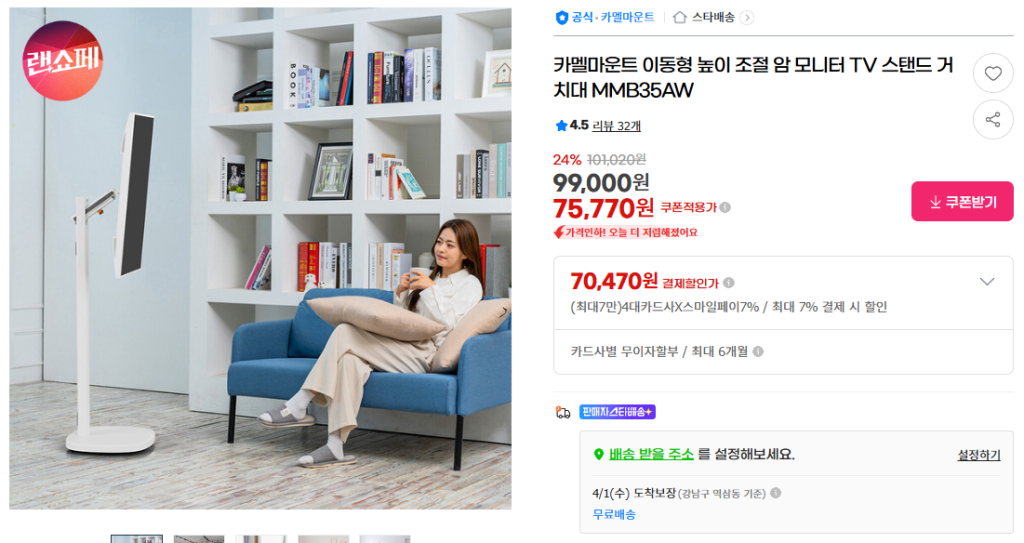Select the first product thumbnail below image
The height and width of the screenshot is (543, 1024).
click(x=136, y=539)
